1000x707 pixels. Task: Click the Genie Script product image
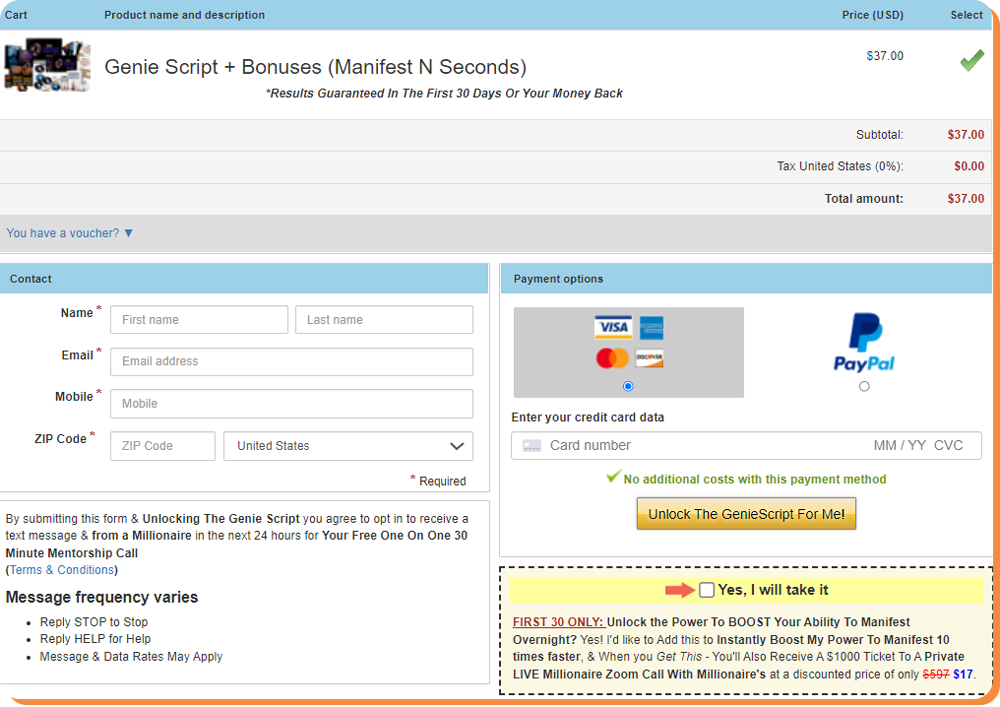pyautogui.click(x=47, y=64)
